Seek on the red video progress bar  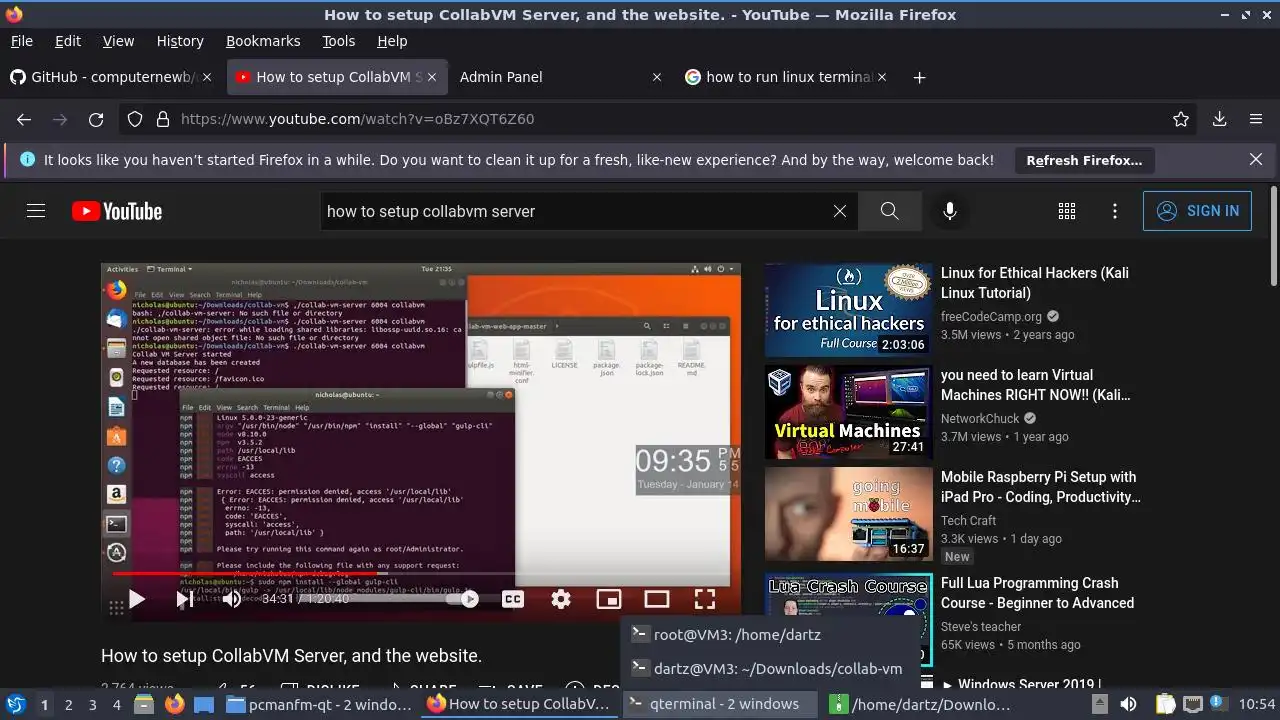tap(420, 574)
